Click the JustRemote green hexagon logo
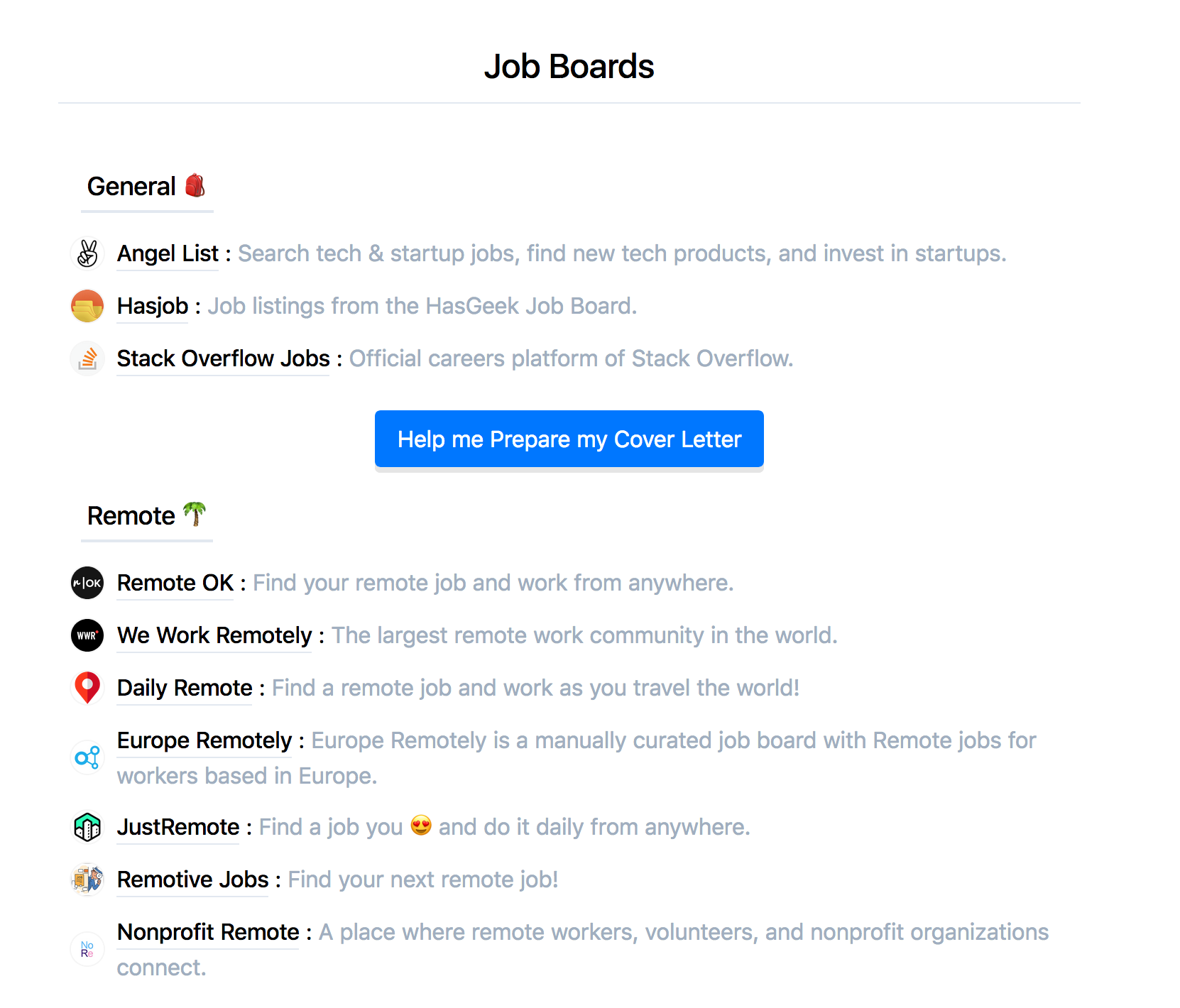Viewport: 1180px width, 1008px height. click(x=87, y=826)
